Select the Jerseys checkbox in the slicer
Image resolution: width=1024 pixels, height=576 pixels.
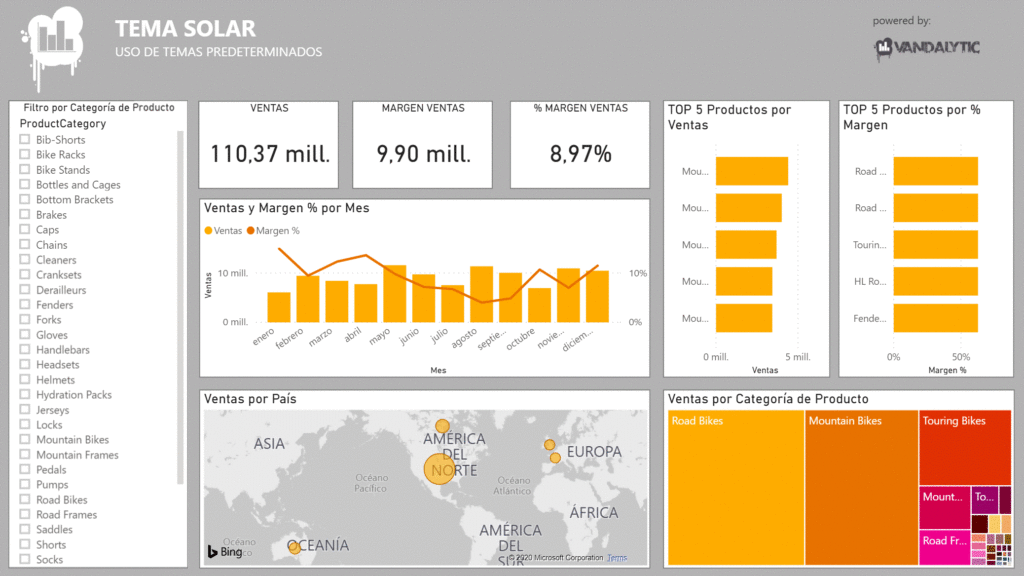tap(25, 409)
